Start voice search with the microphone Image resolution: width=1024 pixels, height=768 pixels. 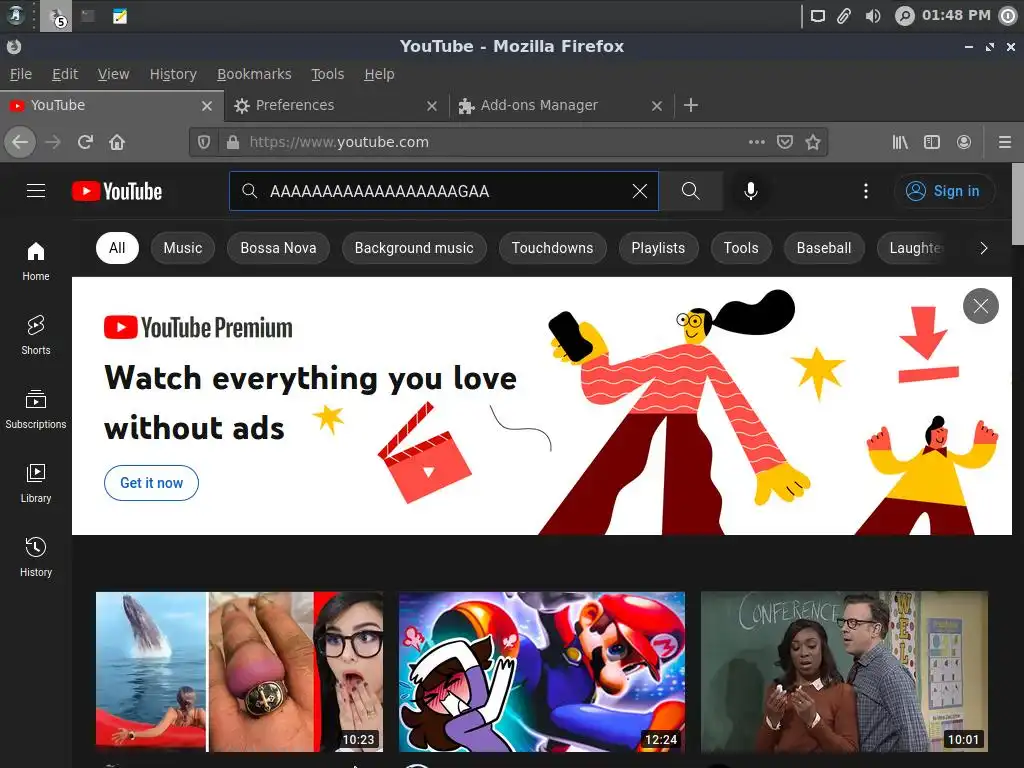coord(750,191)
